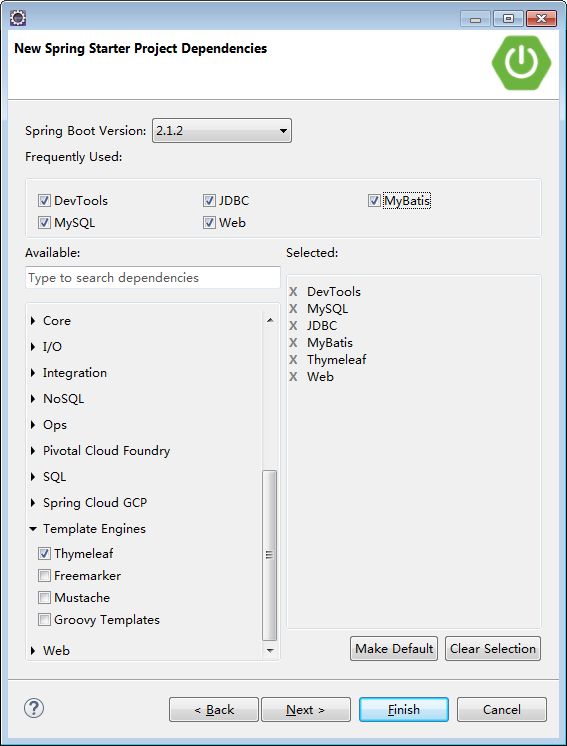Viewport: 567px width, 746px height.
Task: Cancel the new project wizard
Action: pos(502,710)
